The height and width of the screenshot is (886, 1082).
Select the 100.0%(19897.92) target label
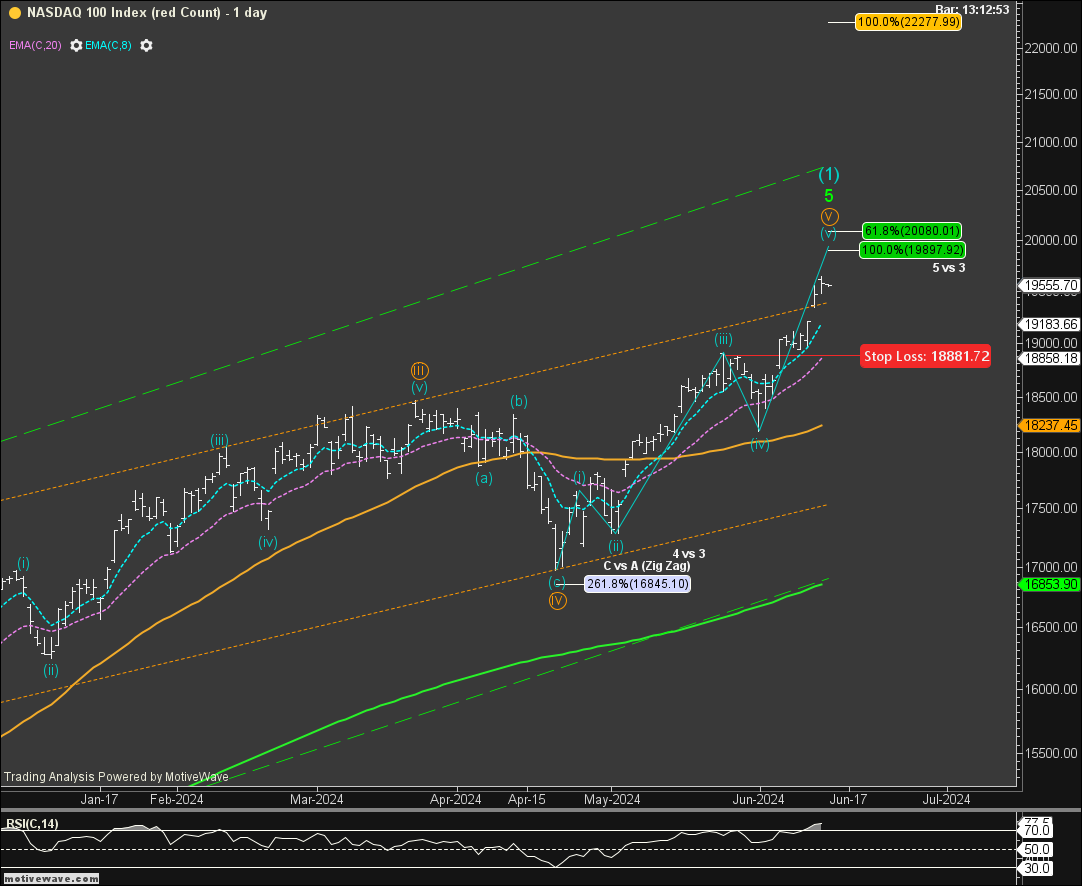tap(912, 250)
